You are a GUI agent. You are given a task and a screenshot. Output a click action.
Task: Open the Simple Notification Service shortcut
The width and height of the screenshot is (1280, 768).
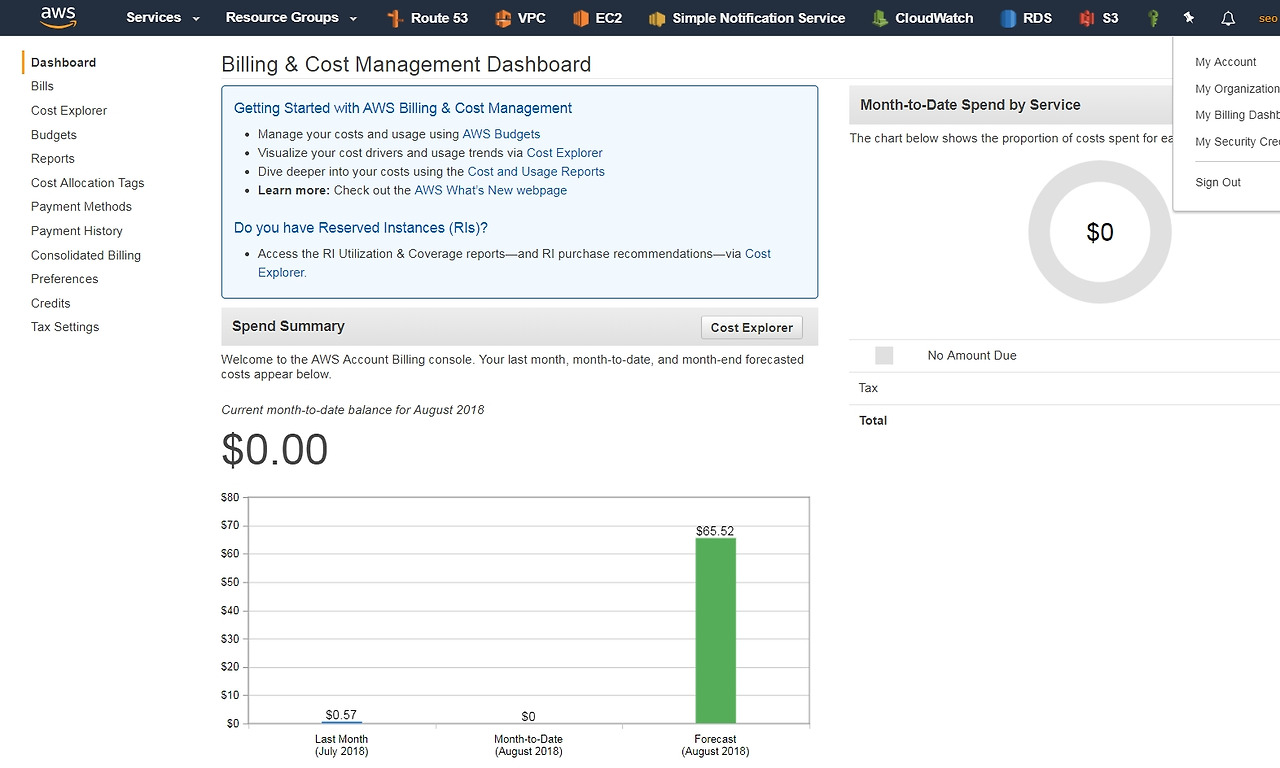(746, 18)
